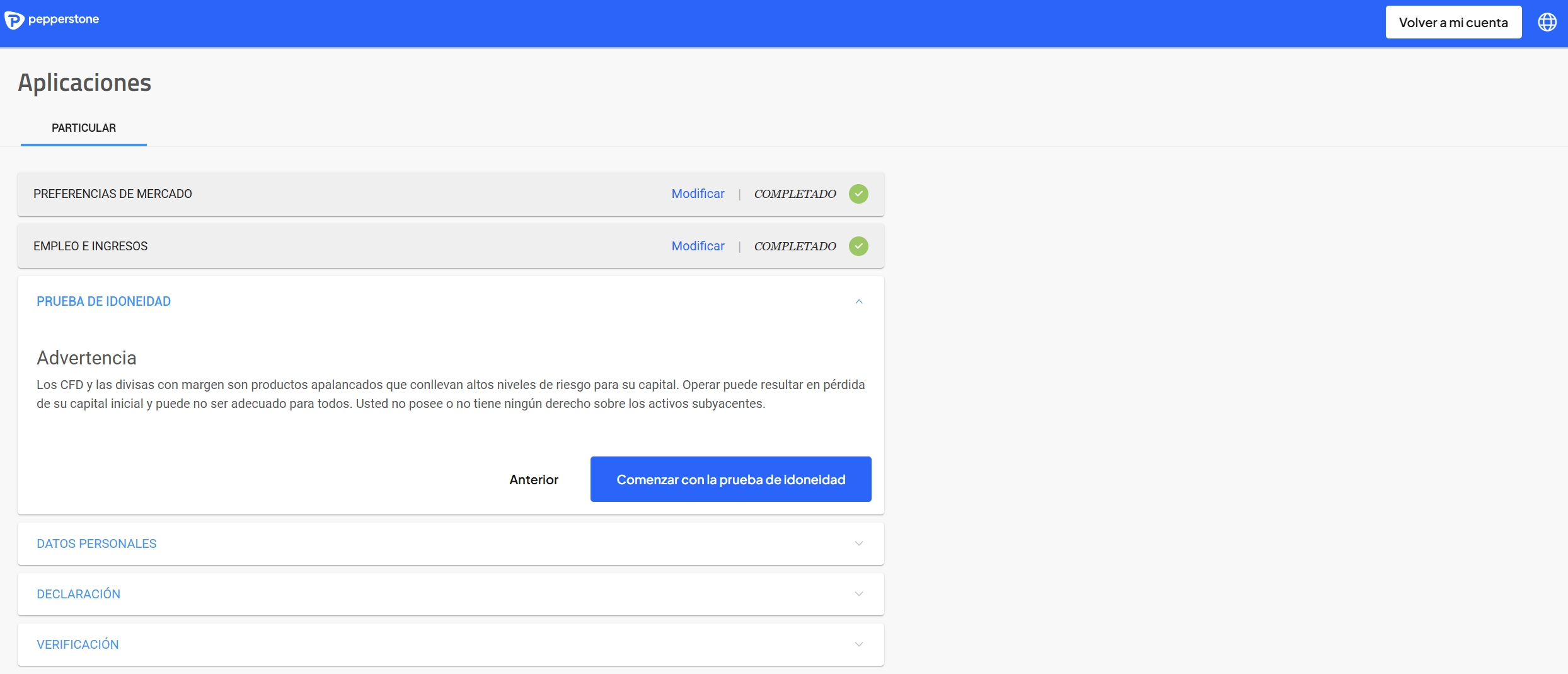1568x674 pixels.
Task: Expand Datos Personales section chevron
Action: pyautogui.click(x=858, y=543)
